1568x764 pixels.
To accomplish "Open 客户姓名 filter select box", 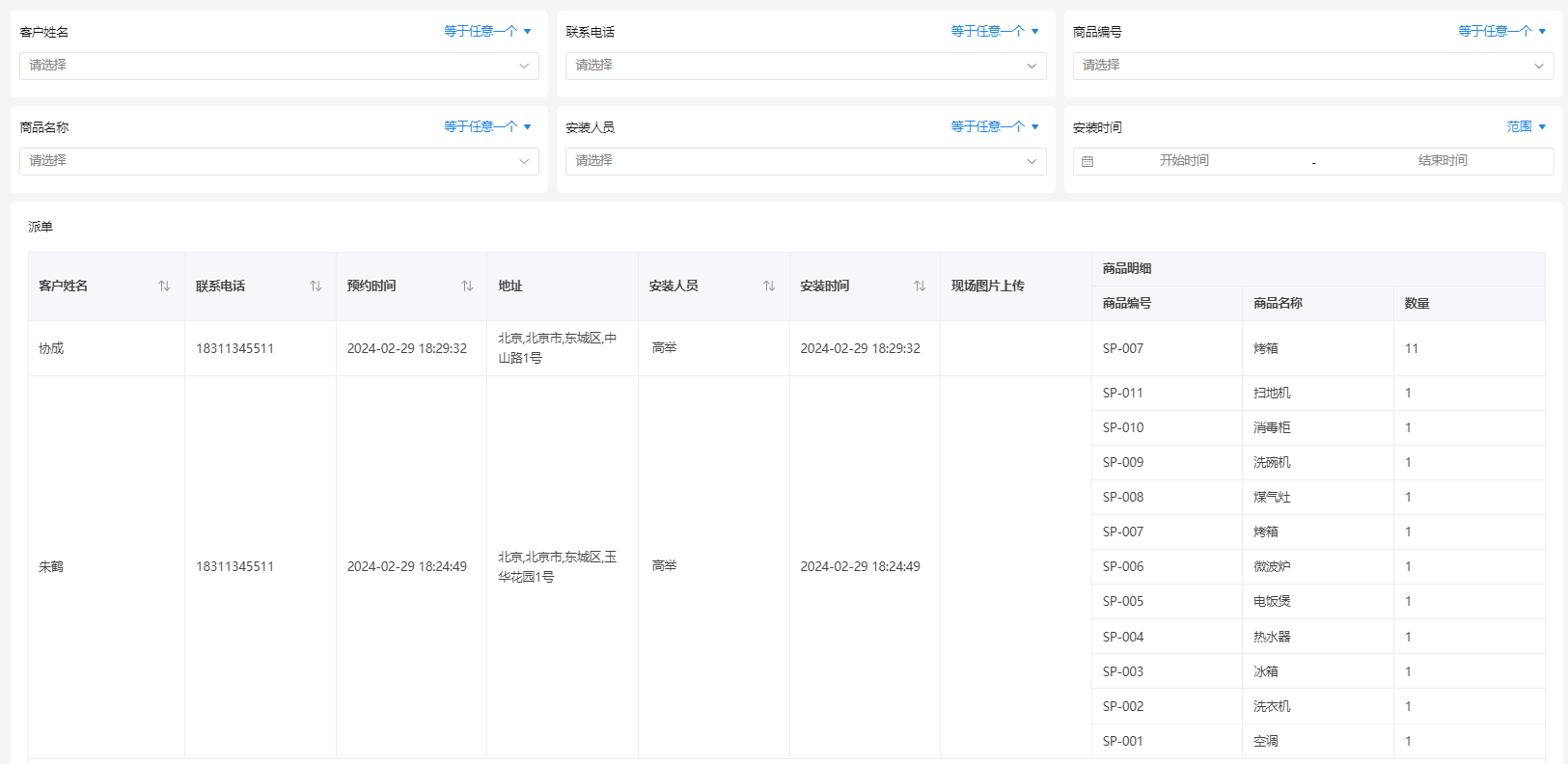I will tap(279, 66).
